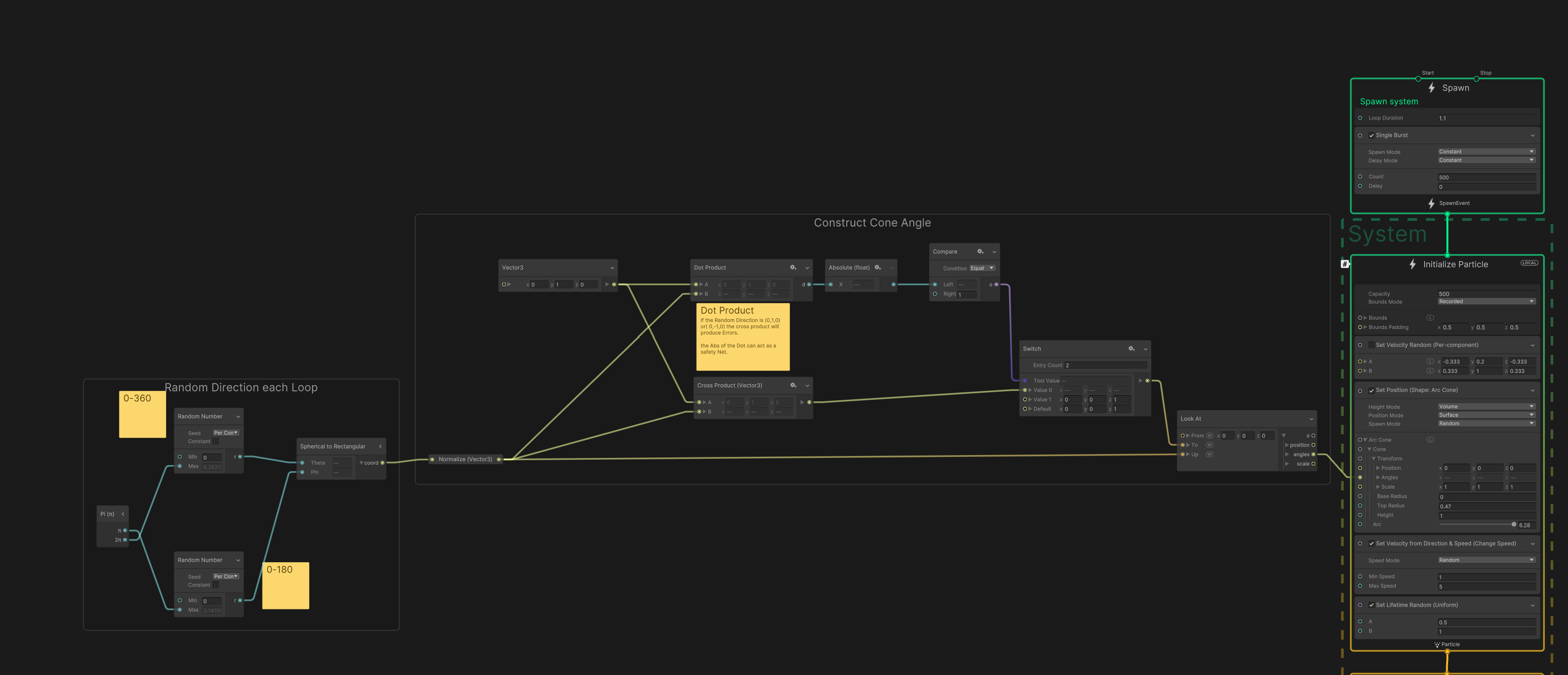Click the Arc slider handle
1568x675 pixels.
click(1514, 525)
